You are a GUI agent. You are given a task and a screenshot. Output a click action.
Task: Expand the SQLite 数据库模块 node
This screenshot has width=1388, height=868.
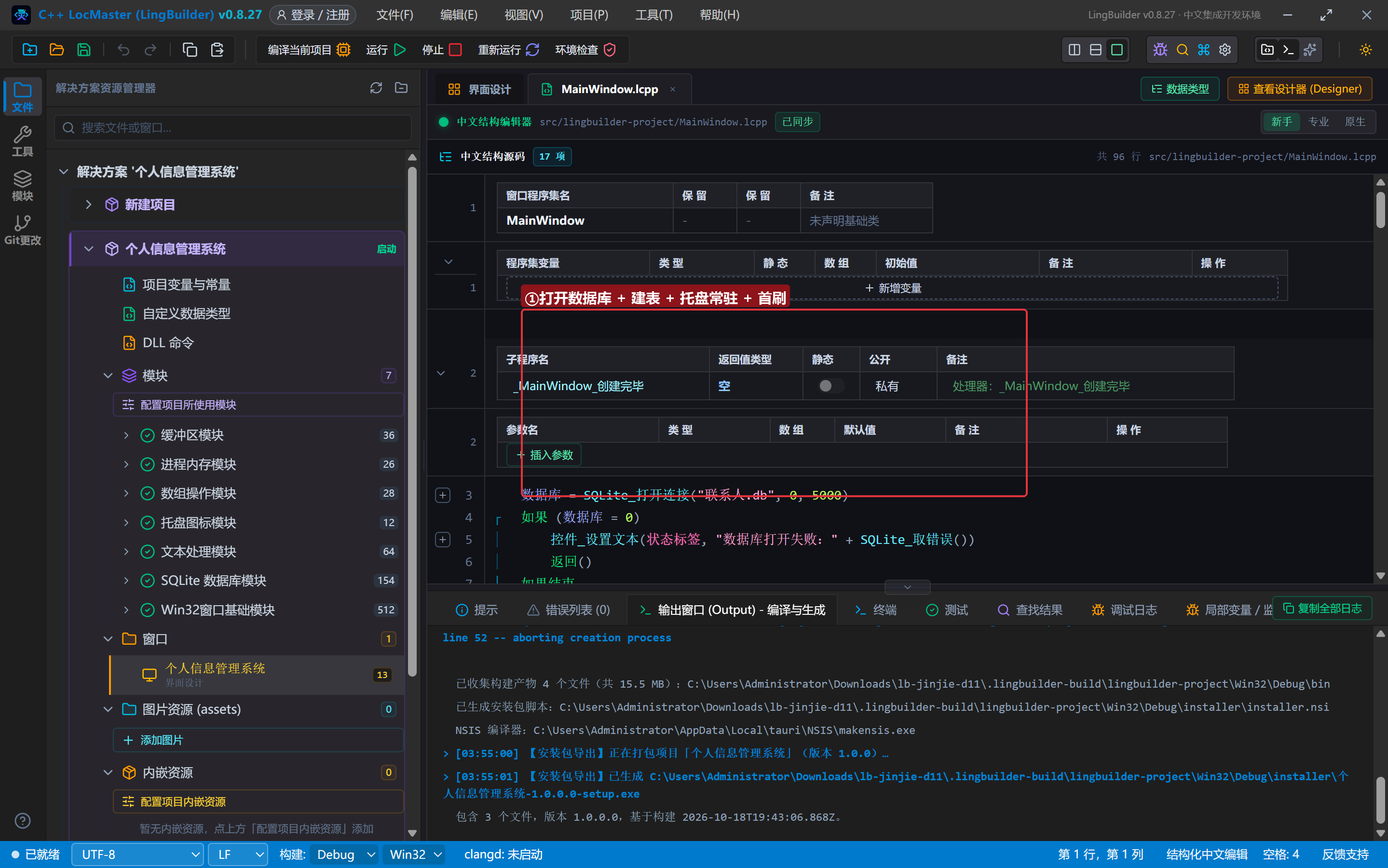126,581
